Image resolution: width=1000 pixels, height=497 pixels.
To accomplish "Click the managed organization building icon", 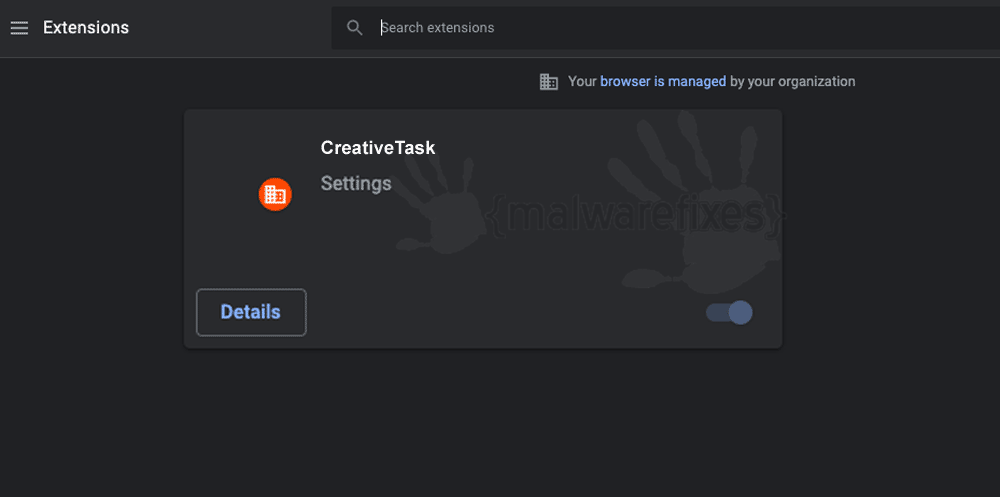I will tap(548, 82).
